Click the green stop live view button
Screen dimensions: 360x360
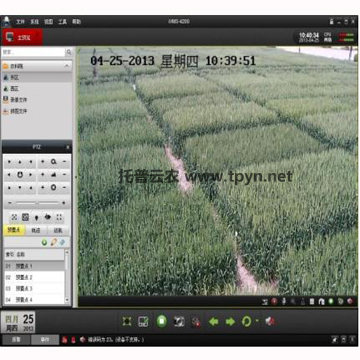[x=162, y=321]
